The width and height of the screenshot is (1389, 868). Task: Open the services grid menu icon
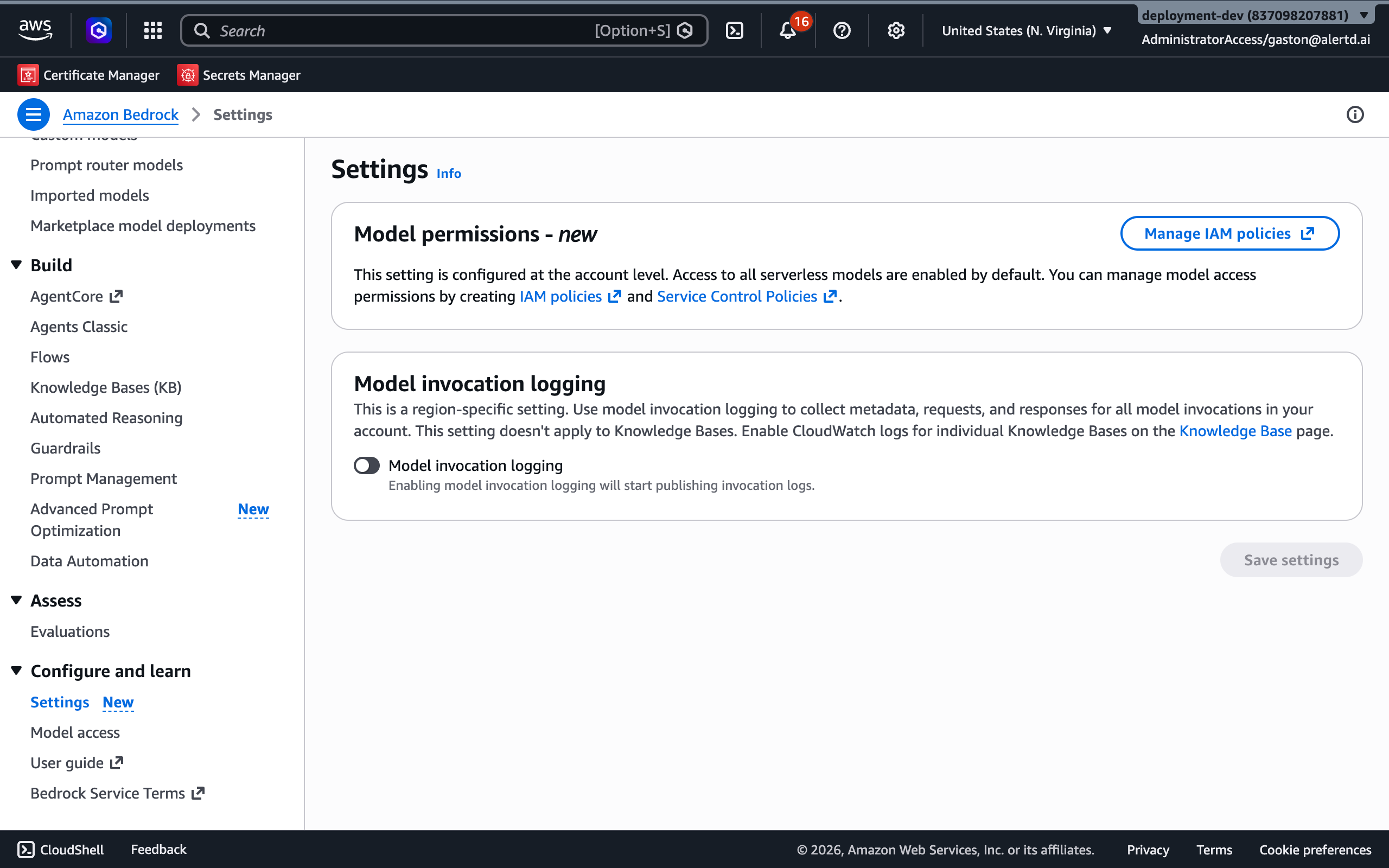coord(152,30)
